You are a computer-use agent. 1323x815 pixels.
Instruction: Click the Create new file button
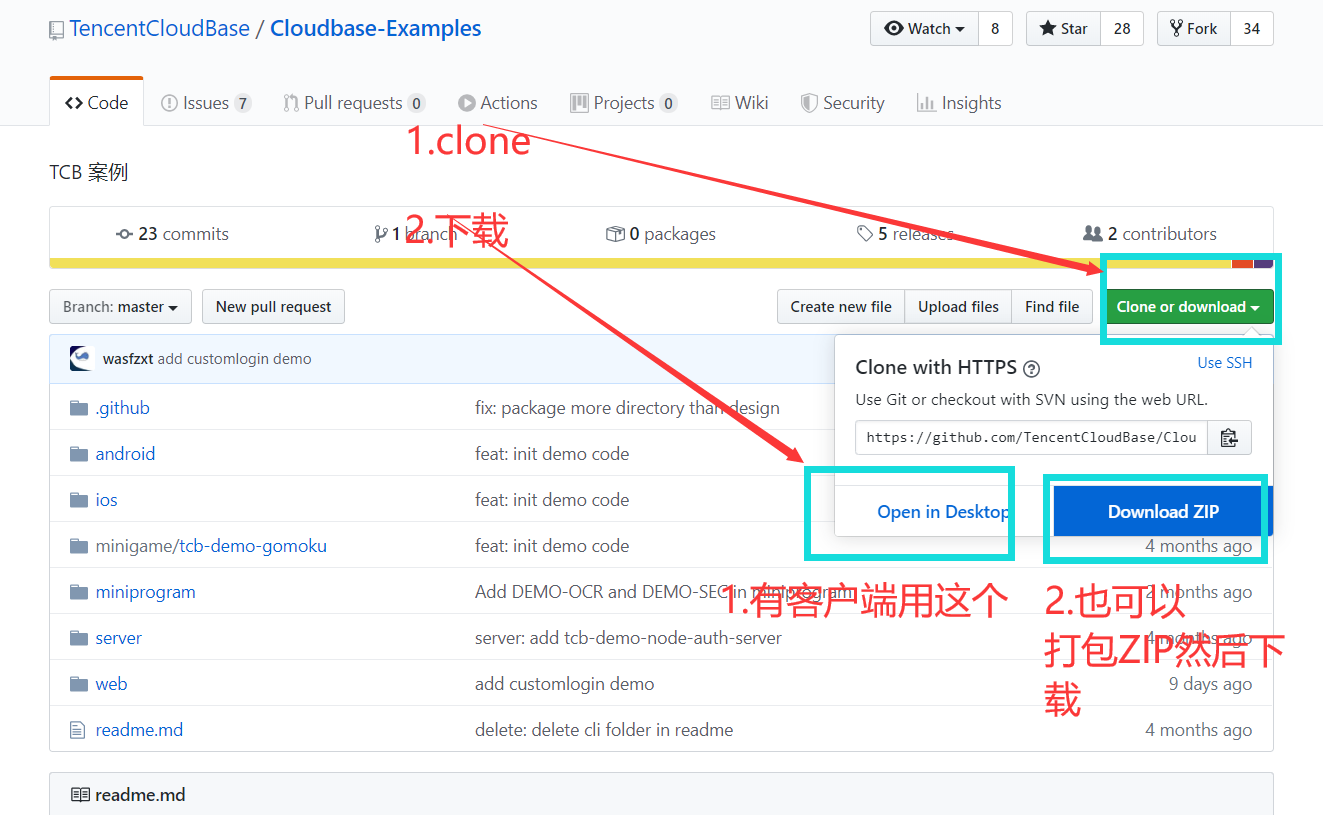click(841, 307)
